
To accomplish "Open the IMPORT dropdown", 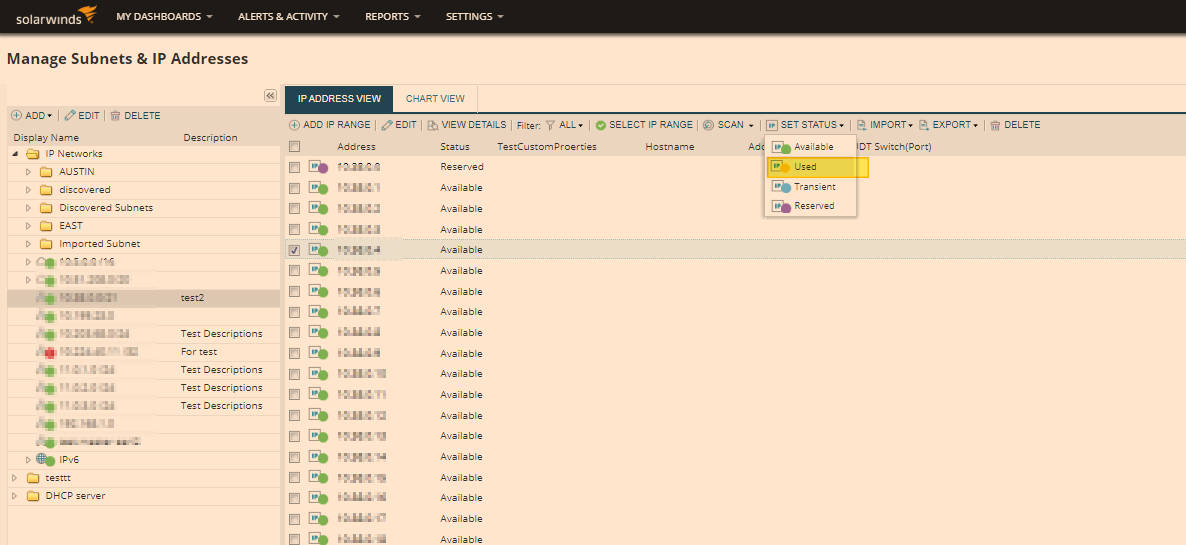I will pos(884,125).
